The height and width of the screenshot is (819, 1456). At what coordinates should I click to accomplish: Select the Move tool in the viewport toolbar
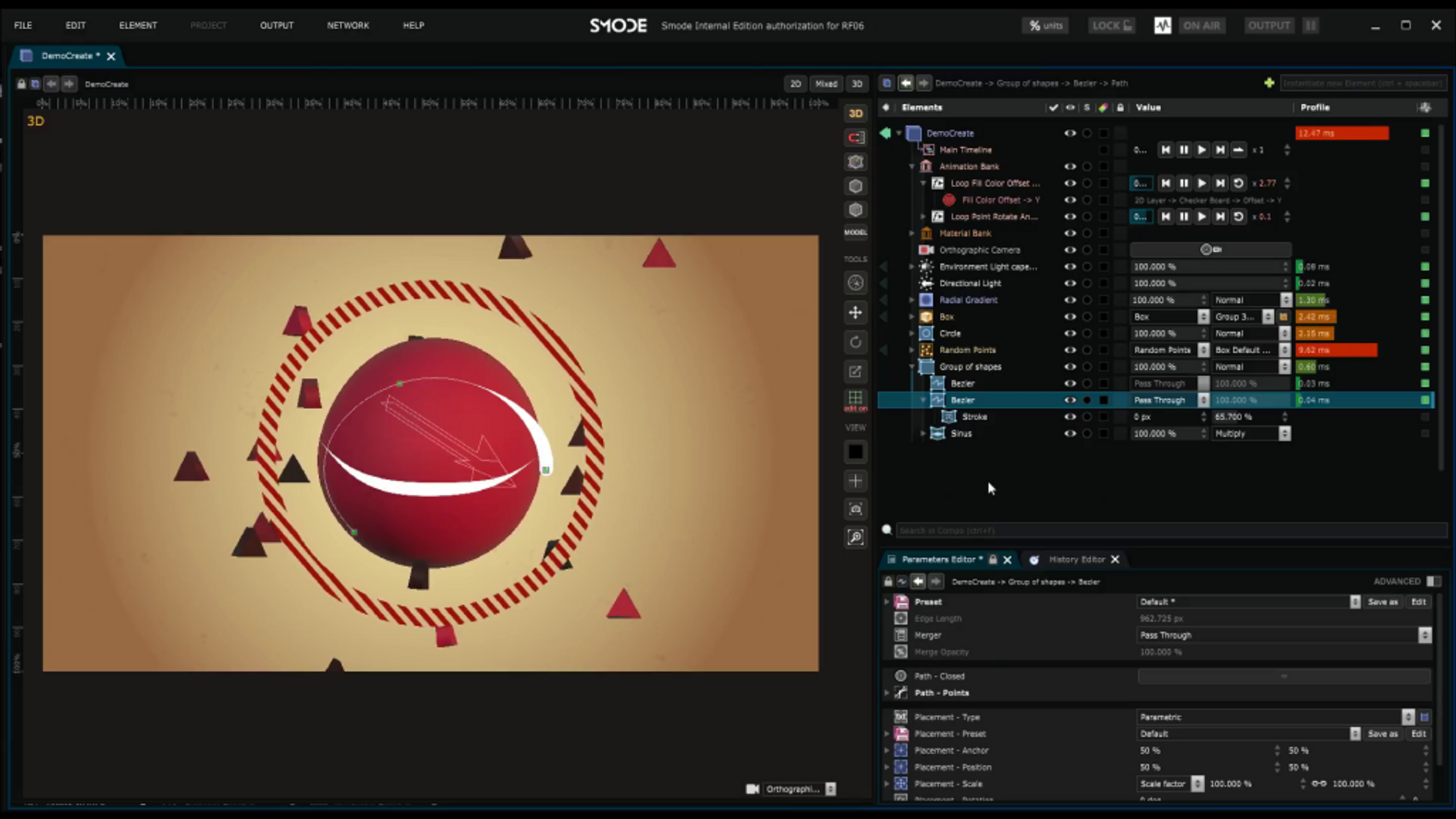tap(855, 312)
